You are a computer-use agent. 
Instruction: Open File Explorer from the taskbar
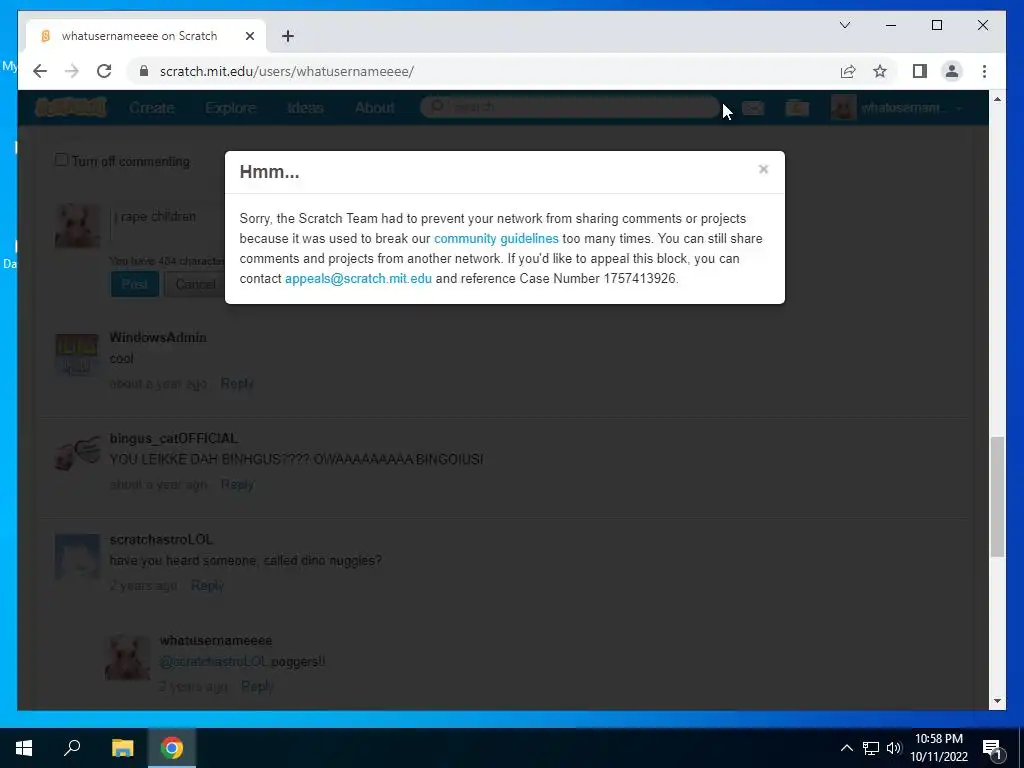coord(122,748)
